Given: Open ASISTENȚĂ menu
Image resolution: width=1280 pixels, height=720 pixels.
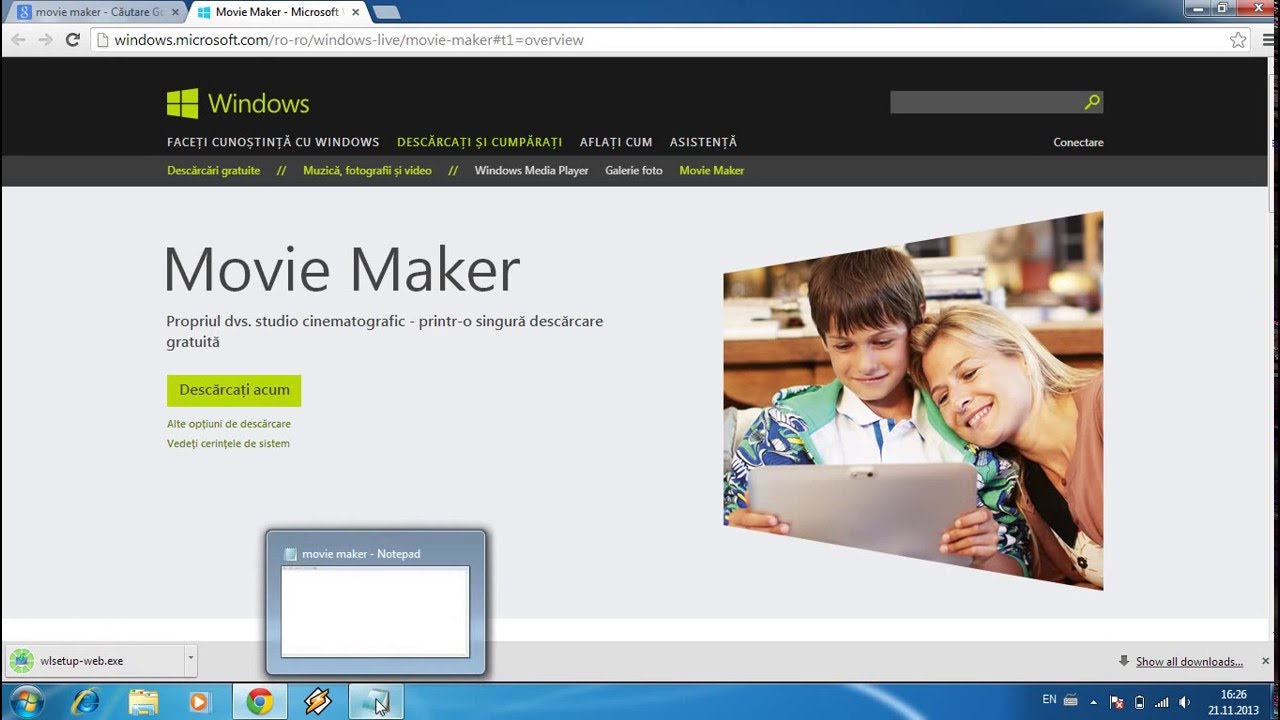Looking at the screenshot, I should tap(703, 142).
